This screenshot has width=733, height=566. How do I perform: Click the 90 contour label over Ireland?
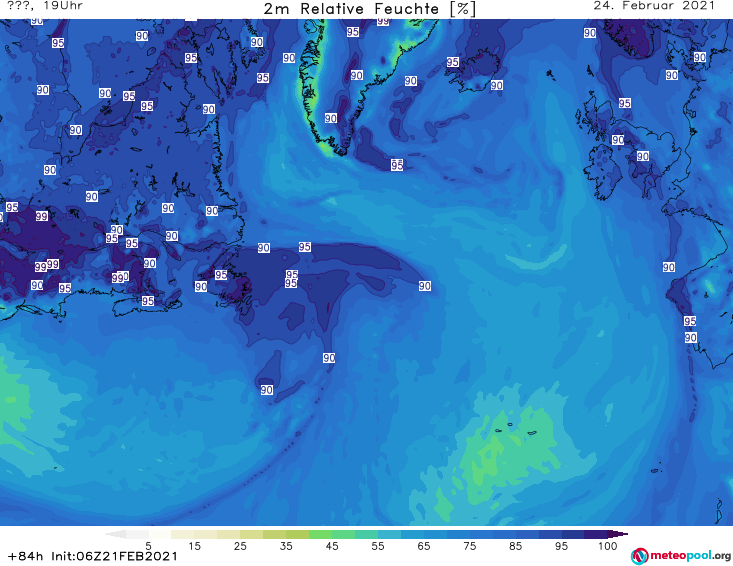point(618,139)
